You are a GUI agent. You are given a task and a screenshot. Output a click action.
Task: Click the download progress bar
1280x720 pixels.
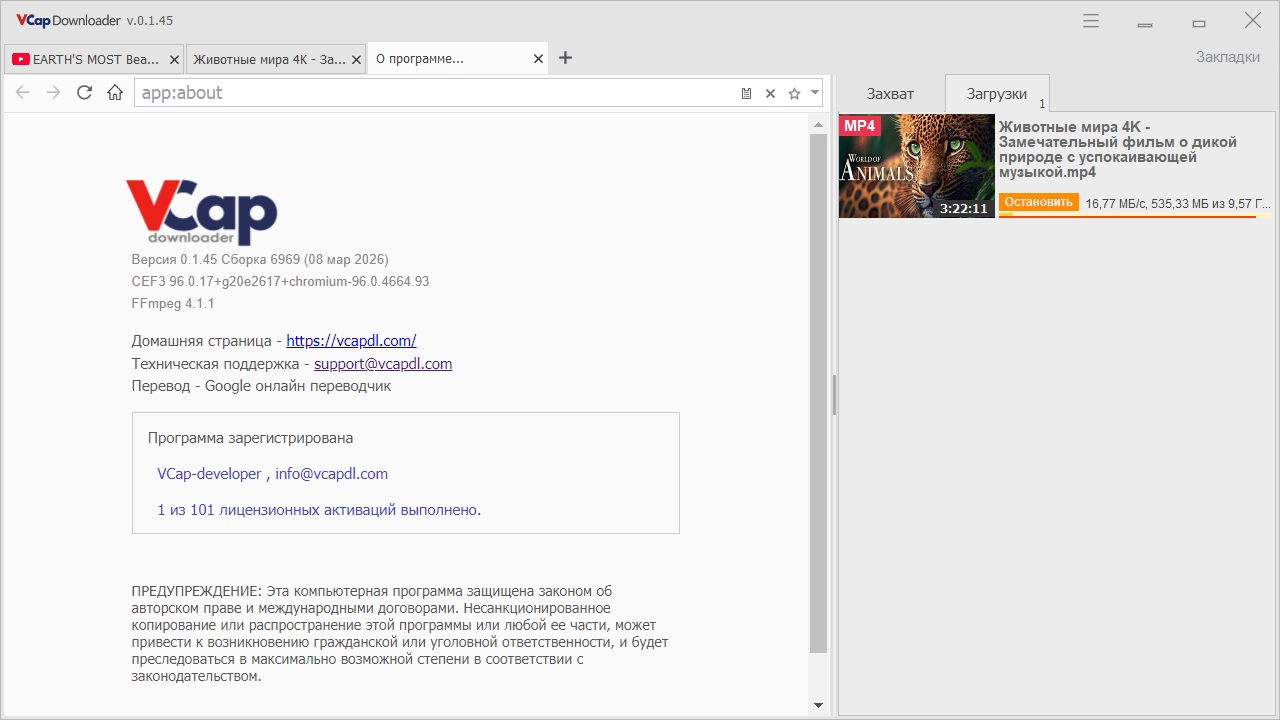tap(1135, 215)
